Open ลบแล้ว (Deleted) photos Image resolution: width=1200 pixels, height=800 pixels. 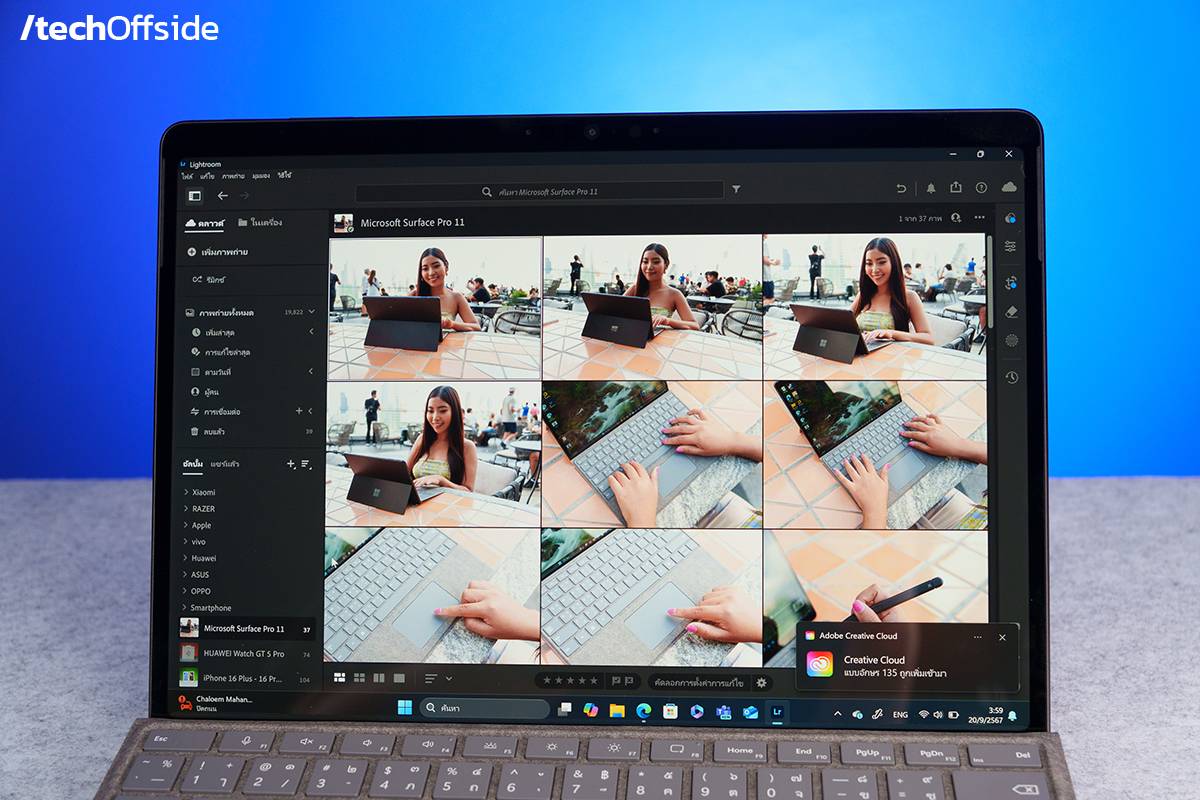207,431
